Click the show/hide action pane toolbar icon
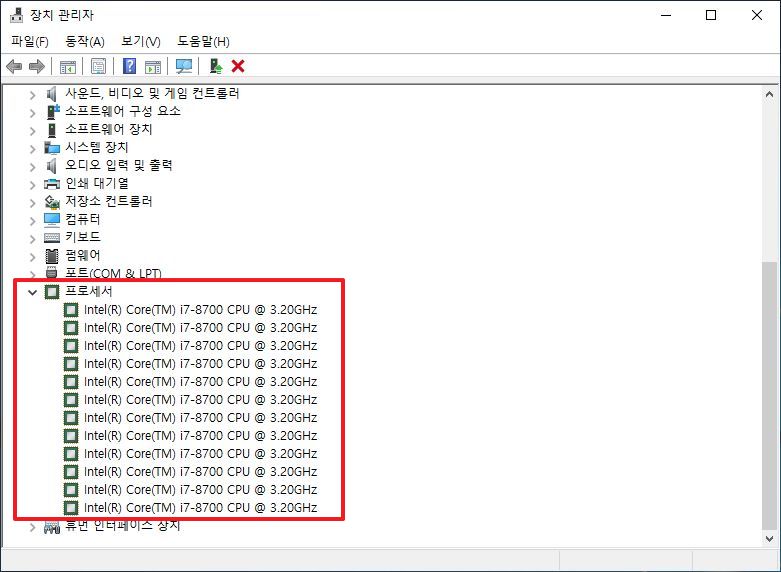This screenshot has width=781, height=572. [153, 66]
